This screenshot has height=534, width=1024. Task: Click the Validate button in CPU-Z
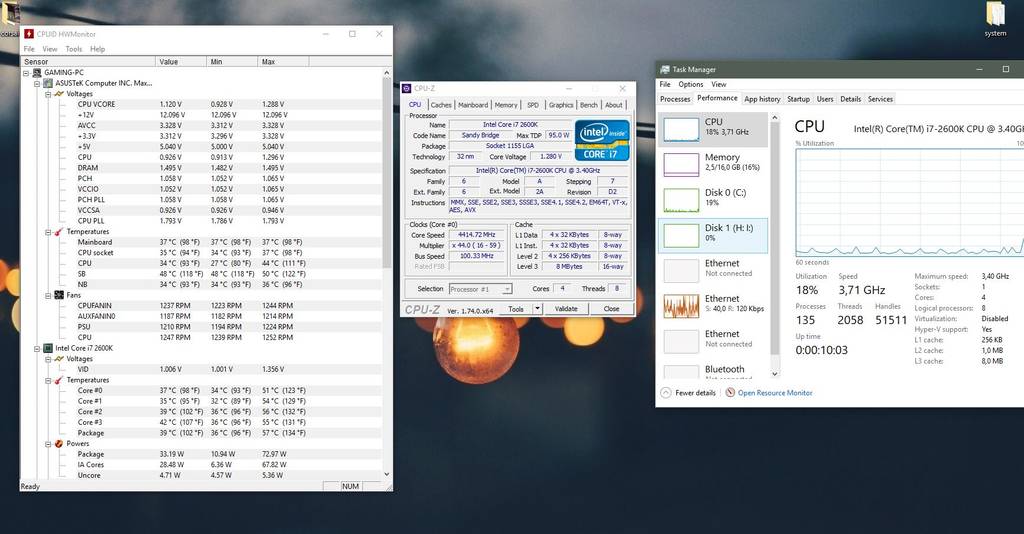pyautogui.click(x=566, y=309)
